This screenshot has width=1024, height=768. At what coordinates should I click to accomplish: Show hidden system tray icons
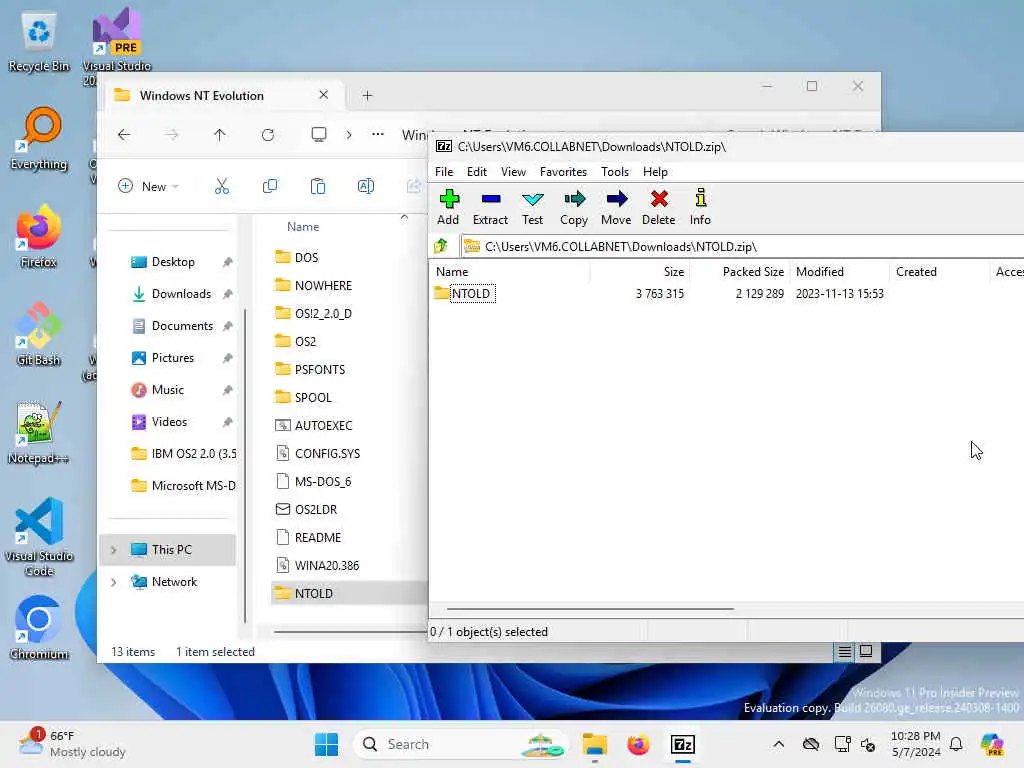778,744
